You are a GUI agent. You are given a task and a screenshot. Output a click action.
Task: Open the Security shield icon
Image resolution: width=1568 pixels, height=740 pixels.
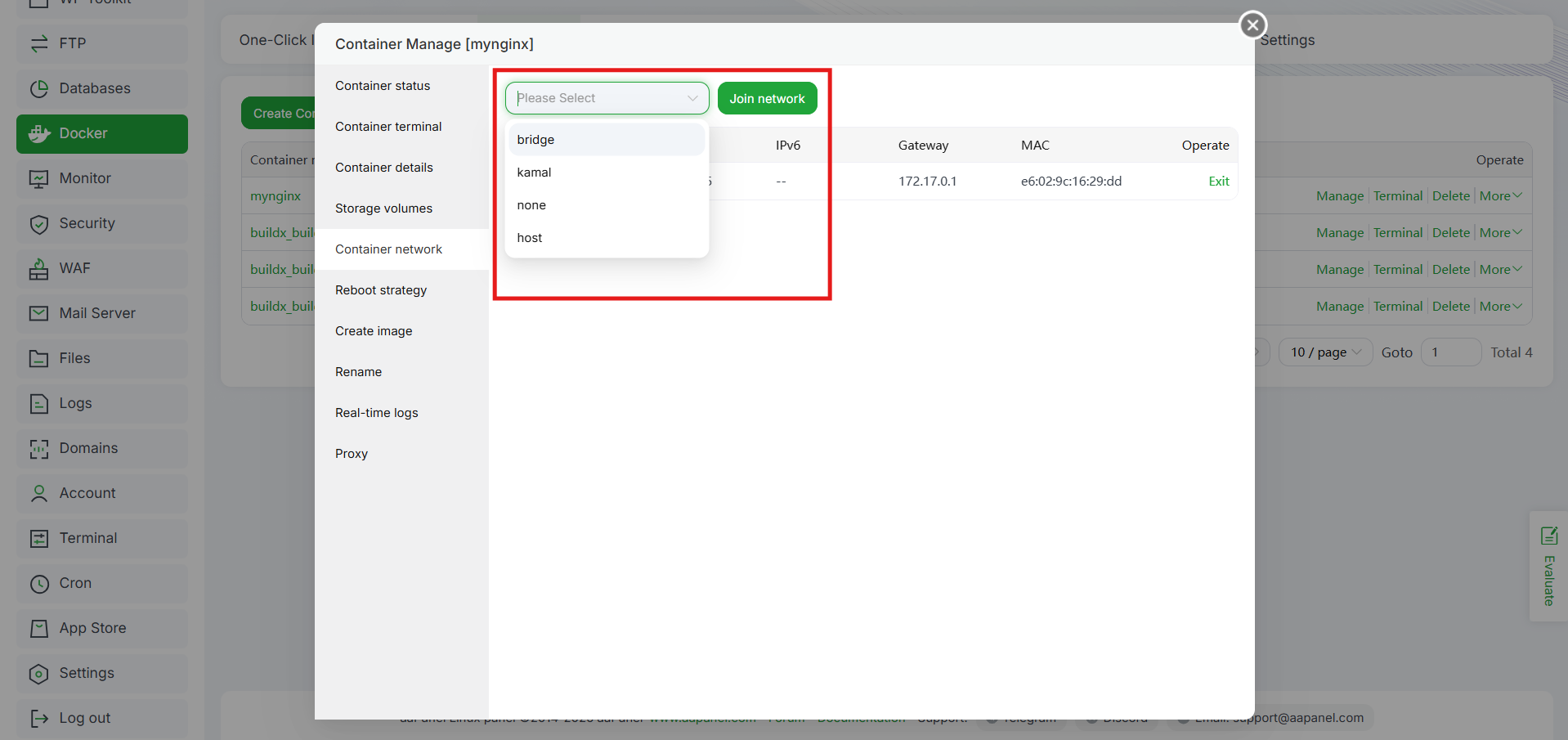tap(39, 223)
